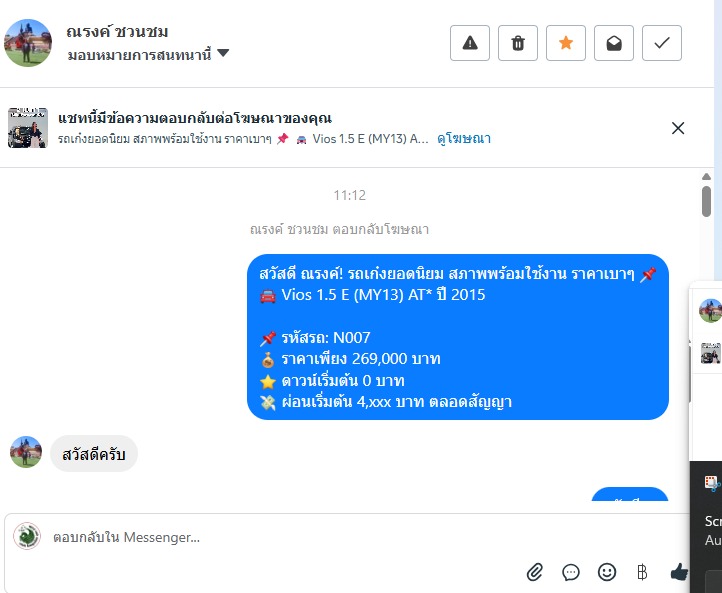Open the emoji picker smiley icon
The image size is (722, 593).
point(607,572)
